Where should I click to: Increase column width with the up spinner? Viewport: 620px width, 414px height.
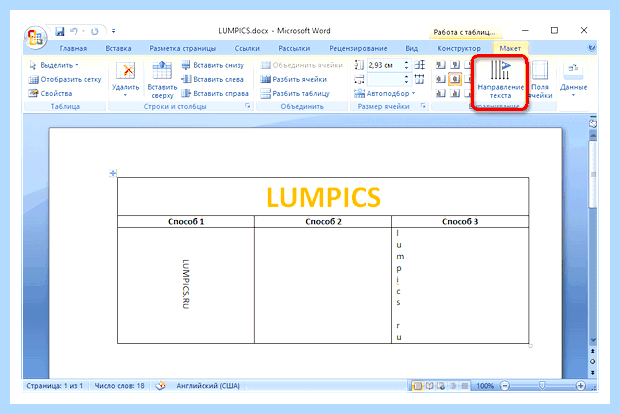pos(406,76)
